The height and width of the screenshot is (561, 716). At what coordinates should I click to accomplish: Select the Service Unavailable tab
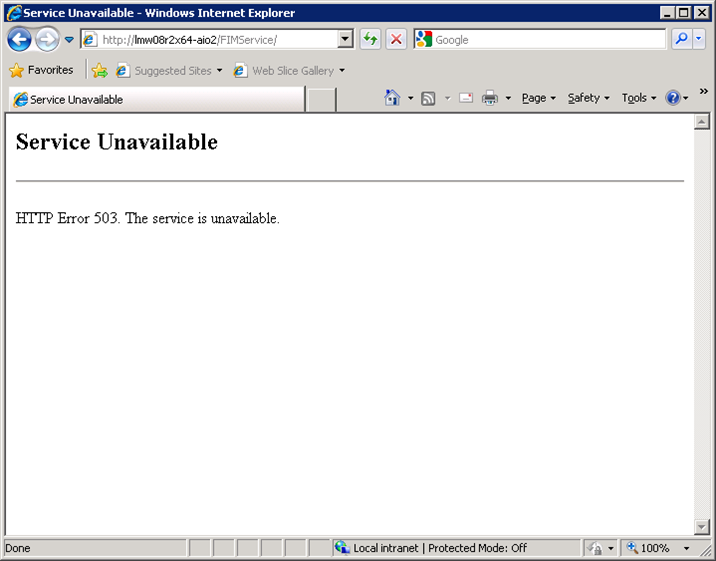point(157,100)
